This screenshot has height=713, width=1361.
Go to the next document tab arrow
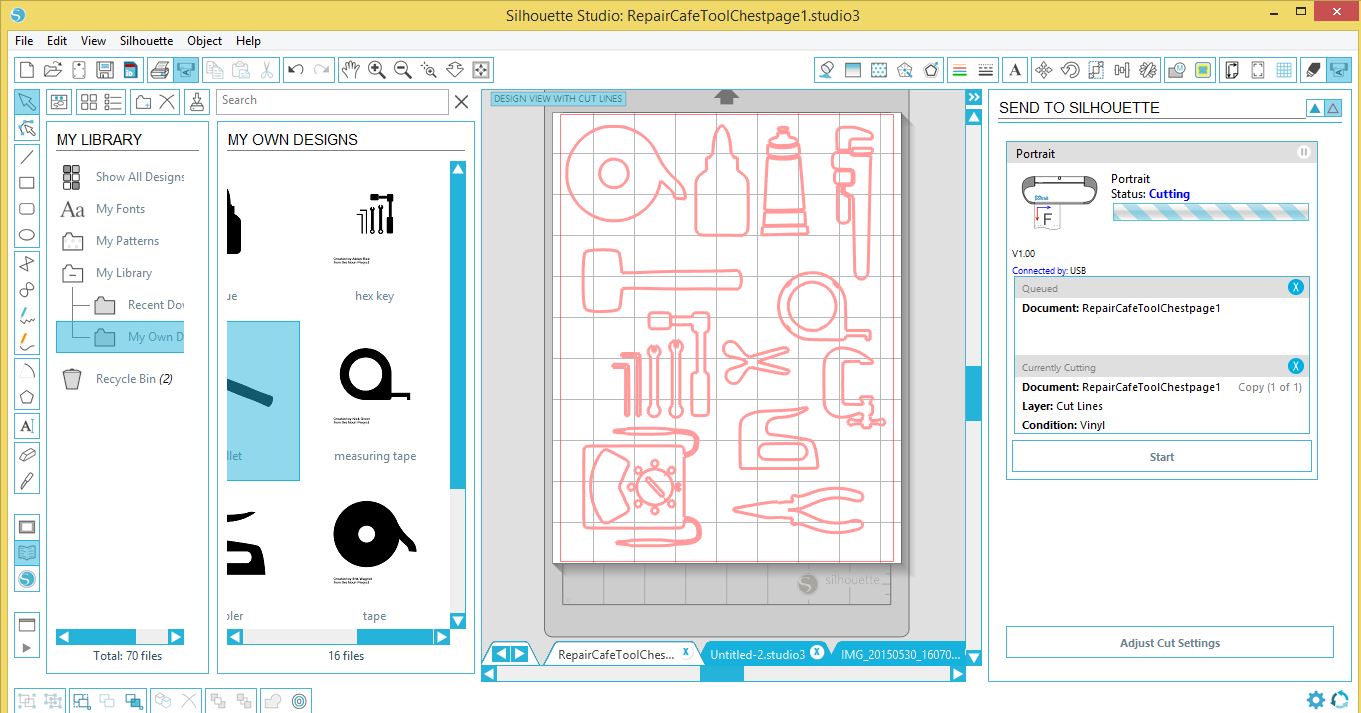tap(520, 654)
